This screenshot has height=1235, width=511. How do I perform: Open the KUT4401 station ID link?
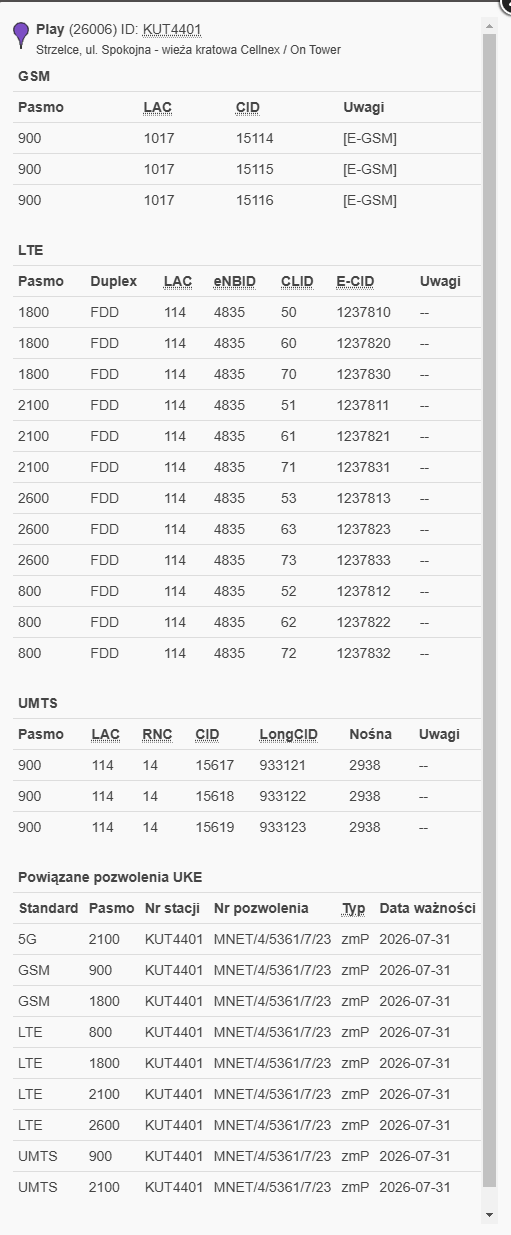(172, 30)
